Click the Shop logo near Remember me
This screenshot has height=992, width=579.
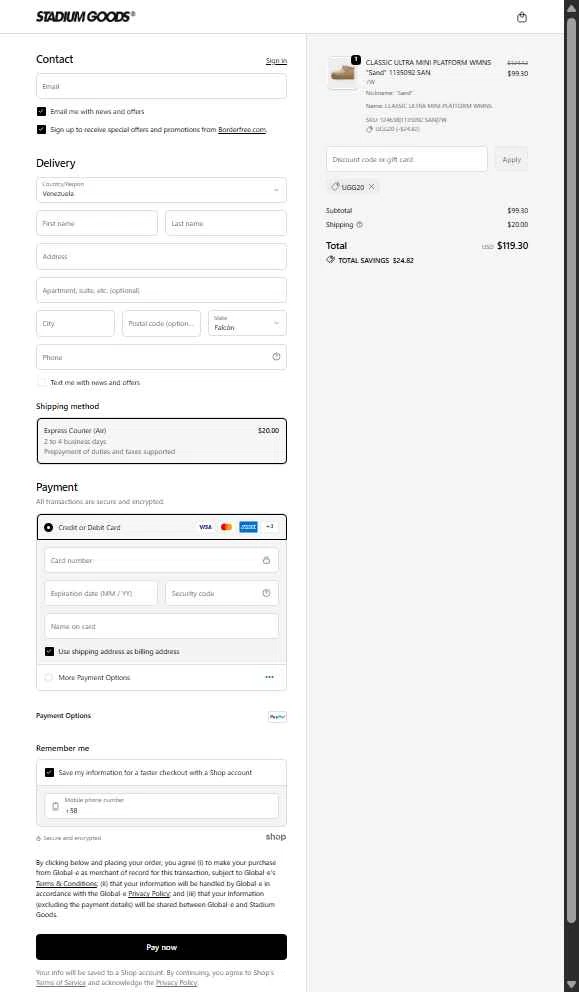[x=276, y=836]
